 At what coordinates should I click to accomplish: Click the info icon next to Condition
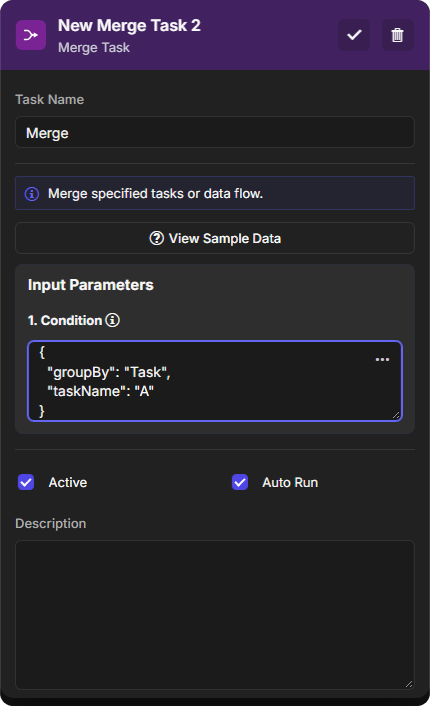112,320
